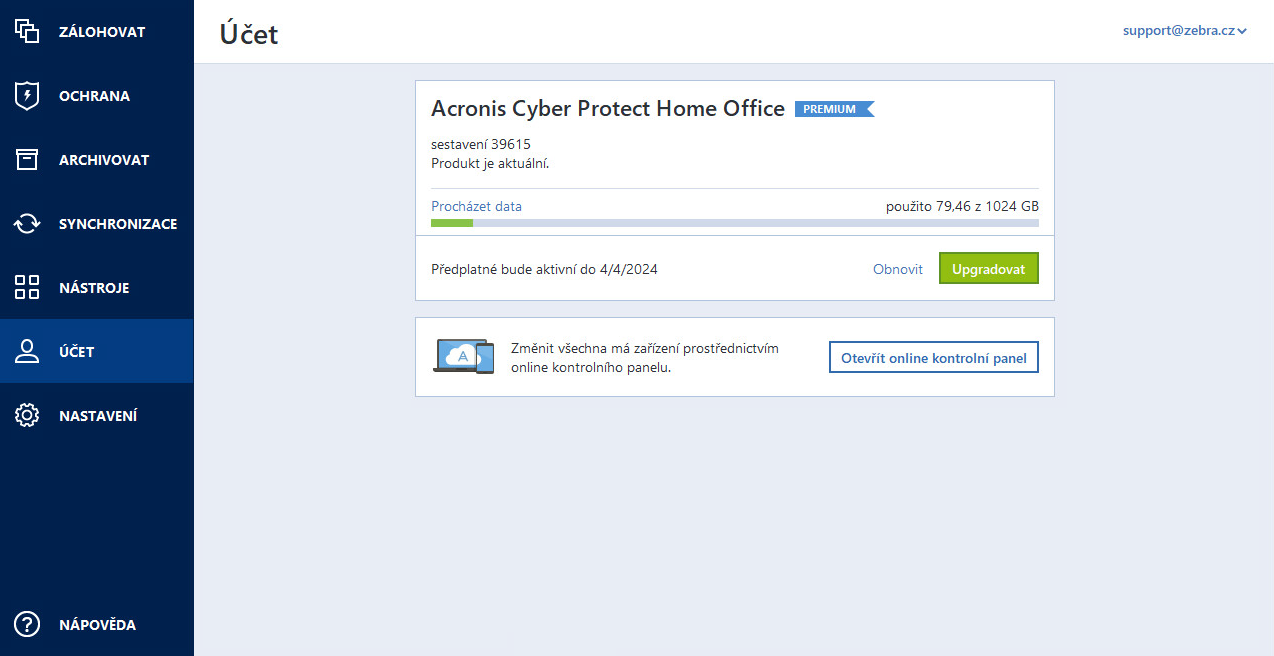Screen dimensions: 1274x656
Task: Click the Archivovat box icon
Action: (26, 160)
